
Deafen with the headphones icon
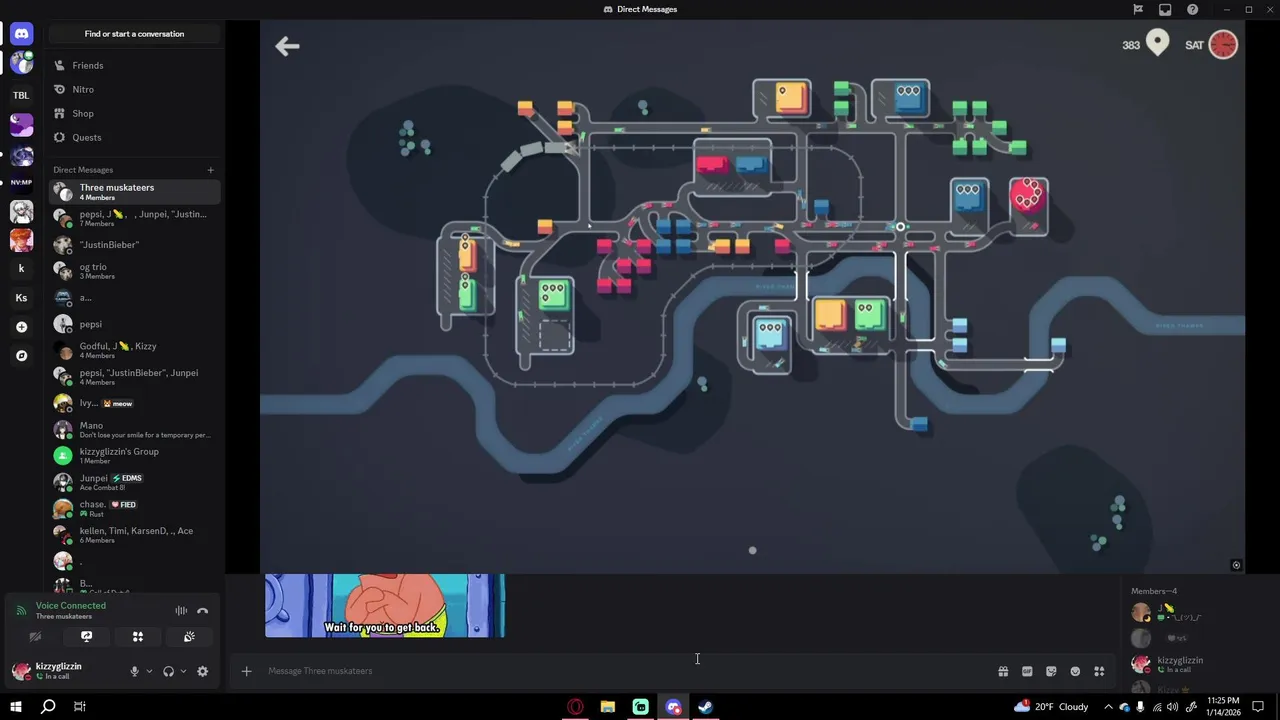[x=168, y=671]
